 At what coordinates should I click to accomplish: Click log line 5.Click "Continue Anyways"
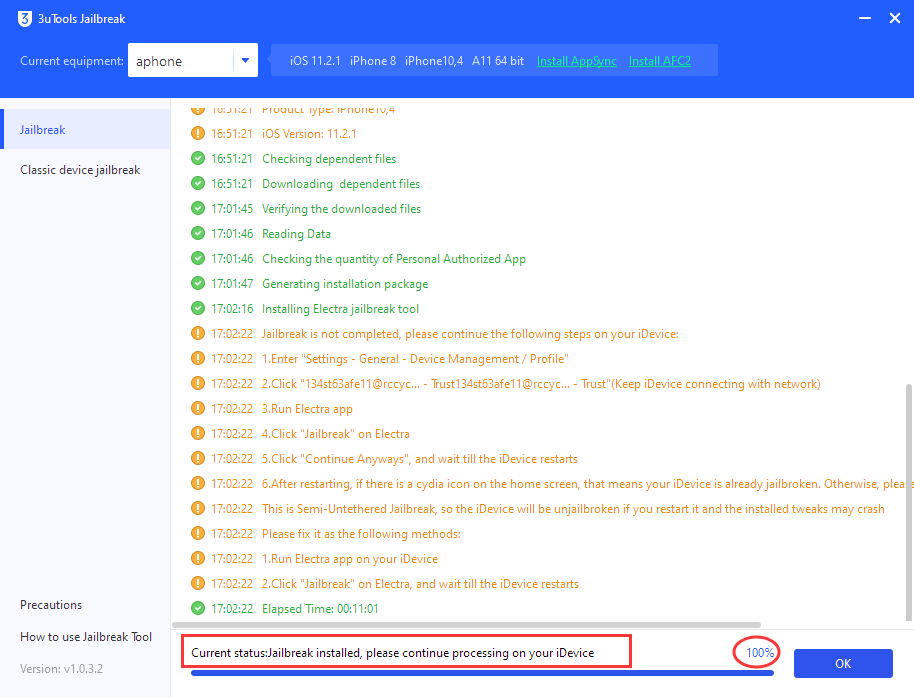pyautogui.click(x=420, y=459)
